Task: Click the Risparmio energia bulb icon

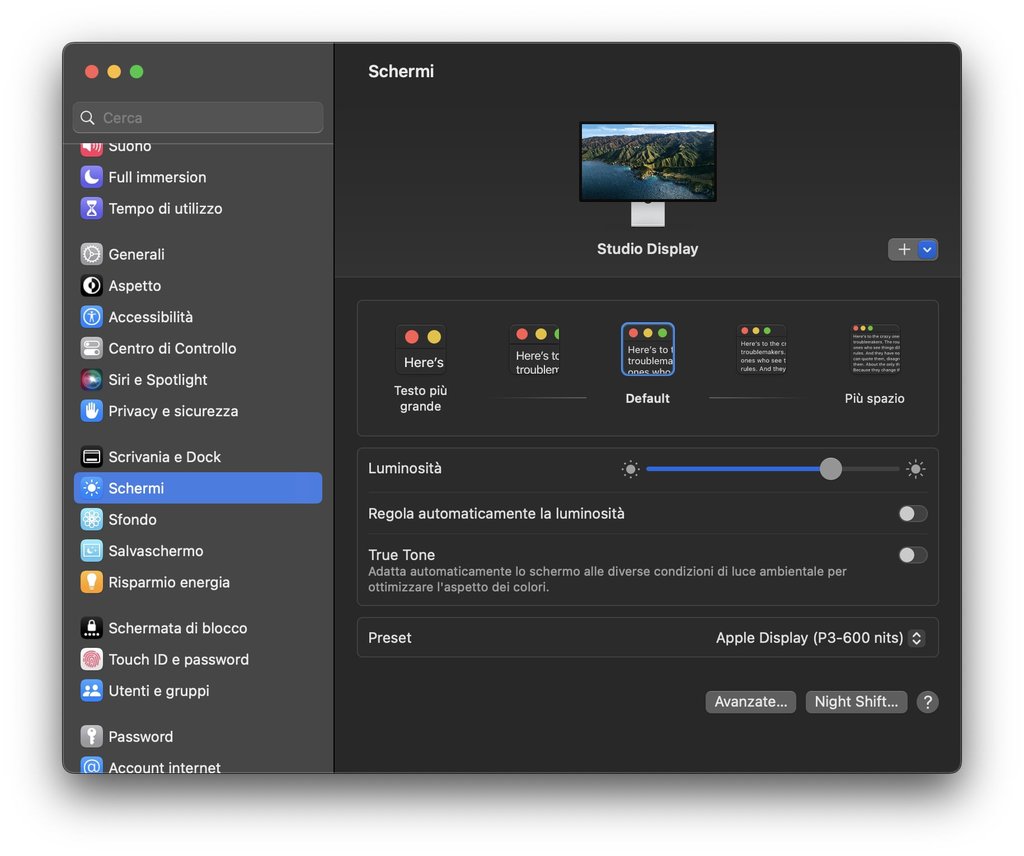Action: (91, 582)
